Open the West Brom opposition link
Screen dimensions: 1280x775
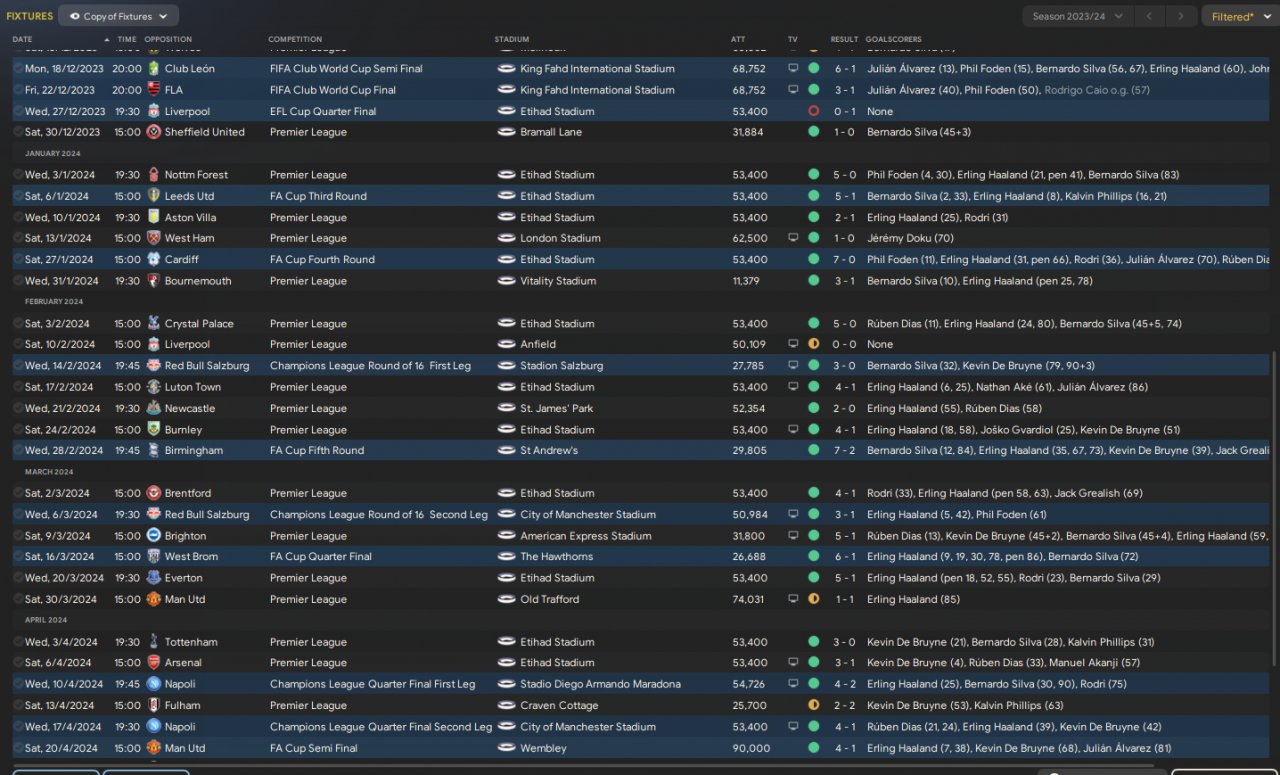[x=192, y=557]
